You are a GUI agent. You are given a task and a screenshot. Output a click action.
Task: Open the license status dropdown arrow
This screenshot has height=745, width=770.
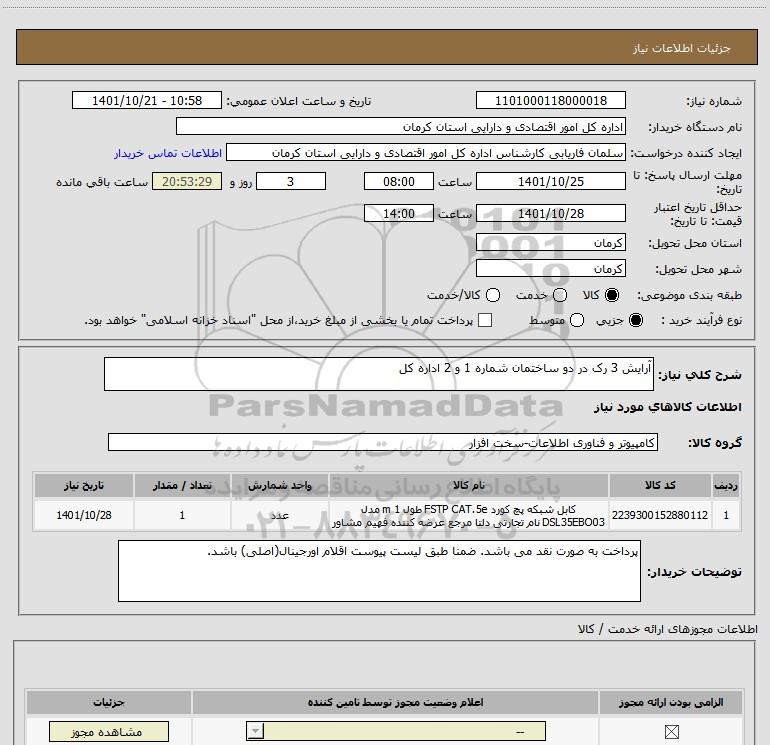pyautogui.click(x=255, y=731)
